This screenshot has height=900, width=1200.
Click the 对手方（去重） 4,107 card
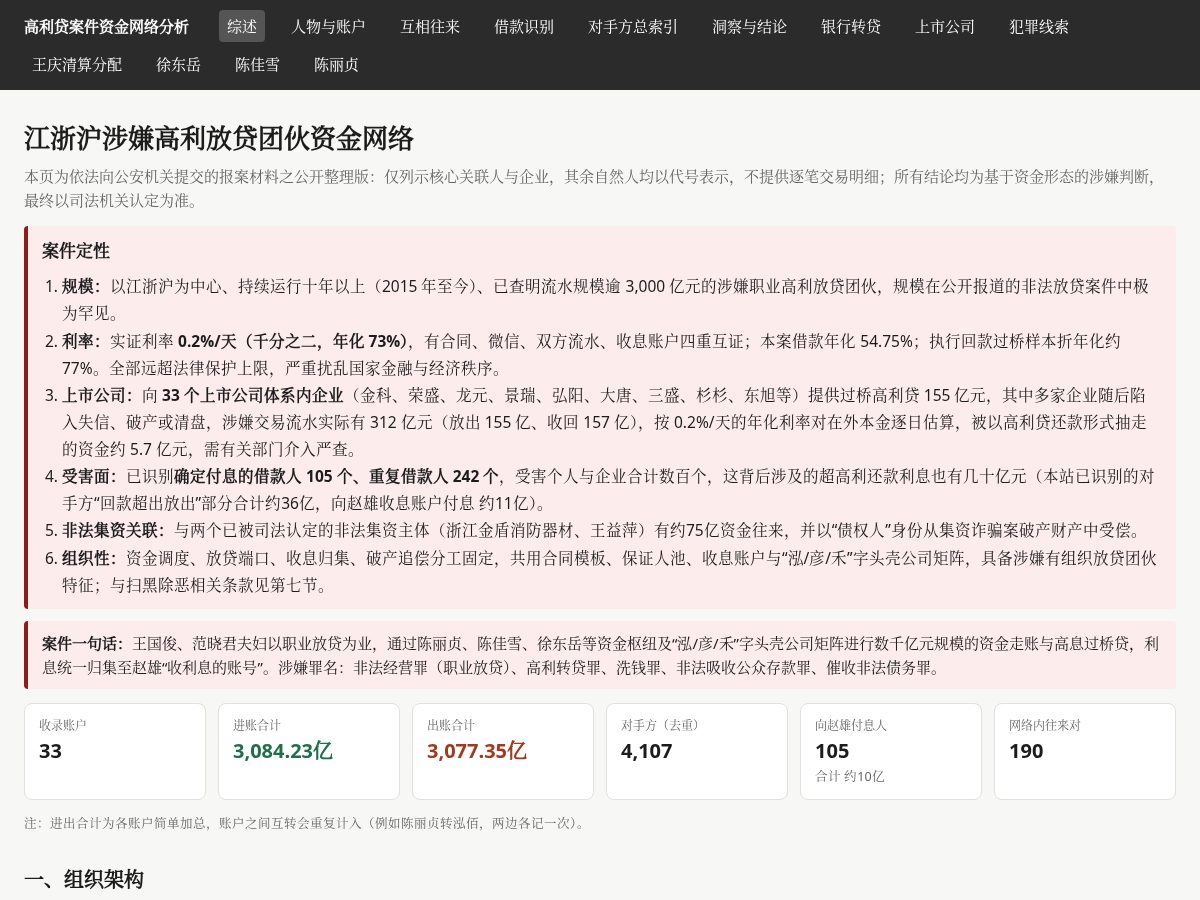click(697, 751)
